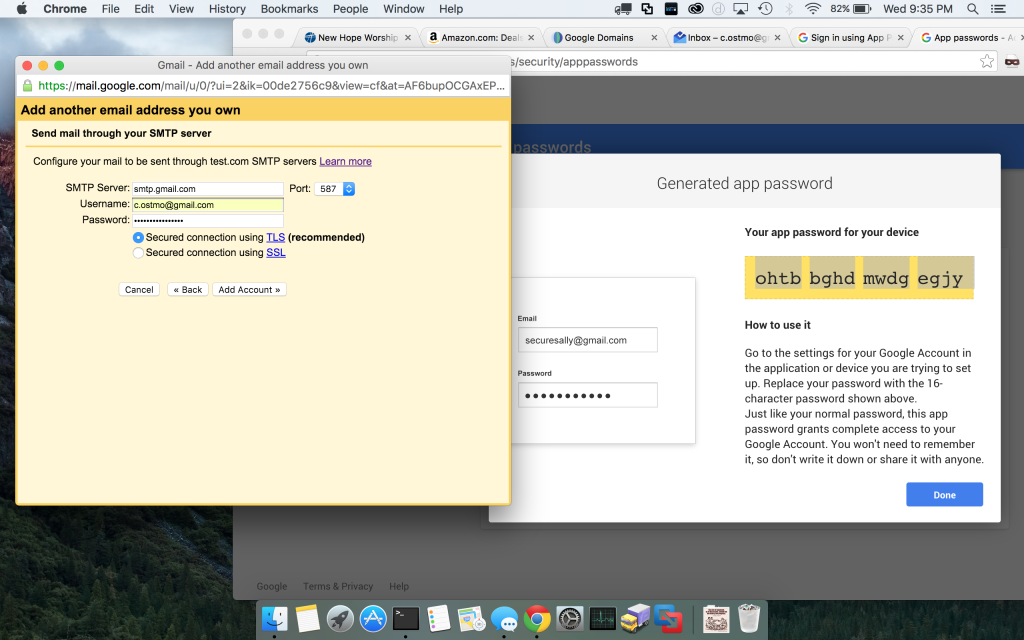
Task: Close the Amazon.com tab
Action: [531, 38]
